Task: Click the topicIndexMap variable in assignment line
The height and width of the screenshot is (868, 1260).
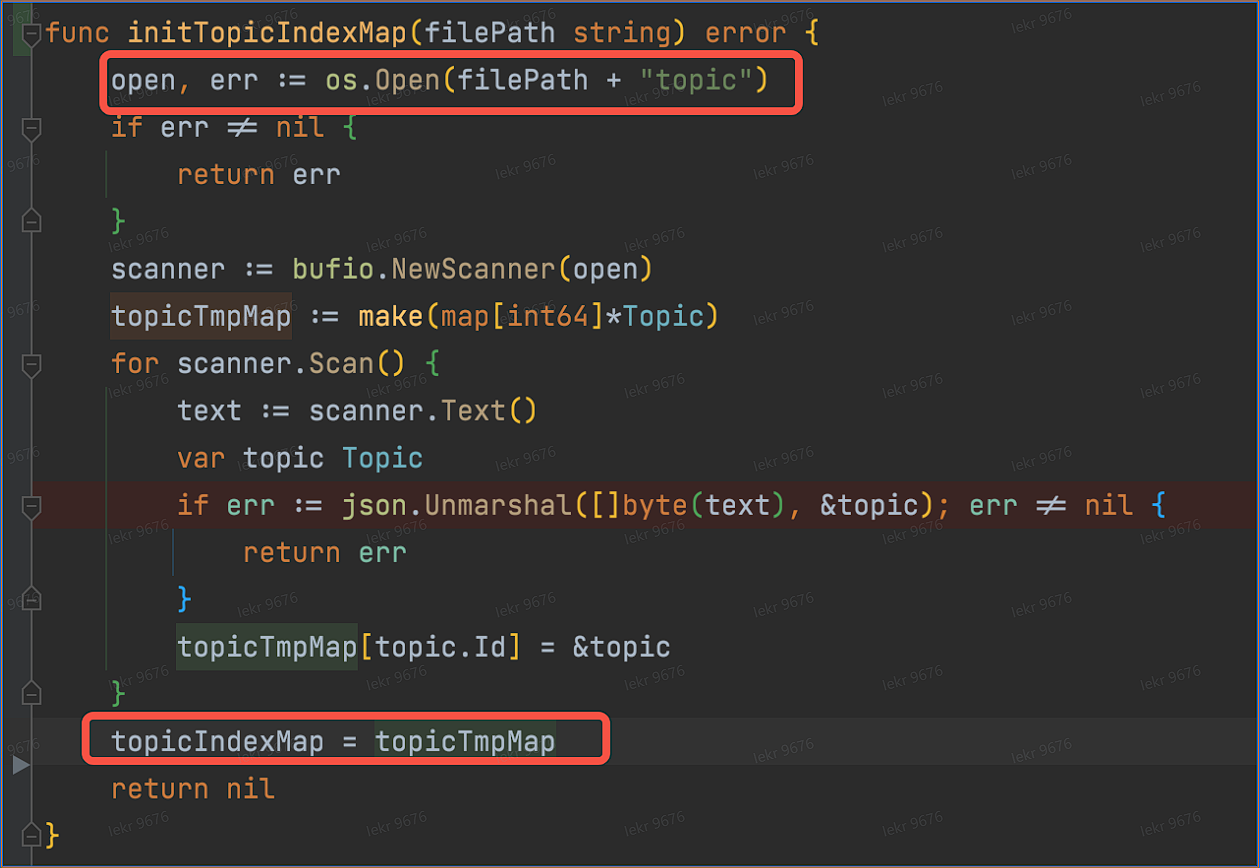Action: point(217,742)
